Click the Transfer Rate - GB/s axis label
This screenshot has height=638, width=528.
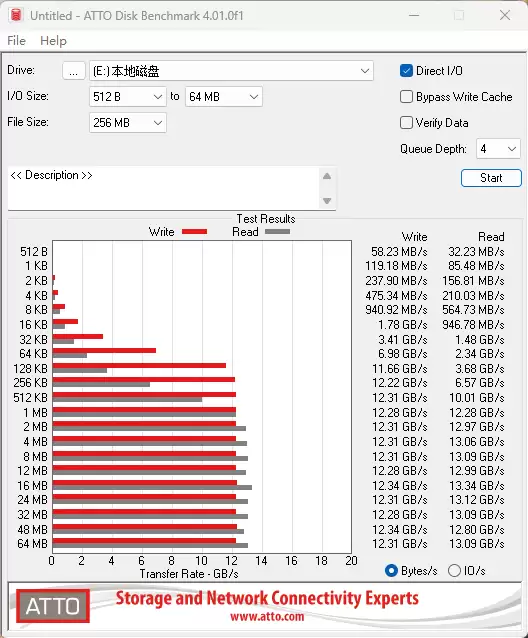click(x=189, y=574)
